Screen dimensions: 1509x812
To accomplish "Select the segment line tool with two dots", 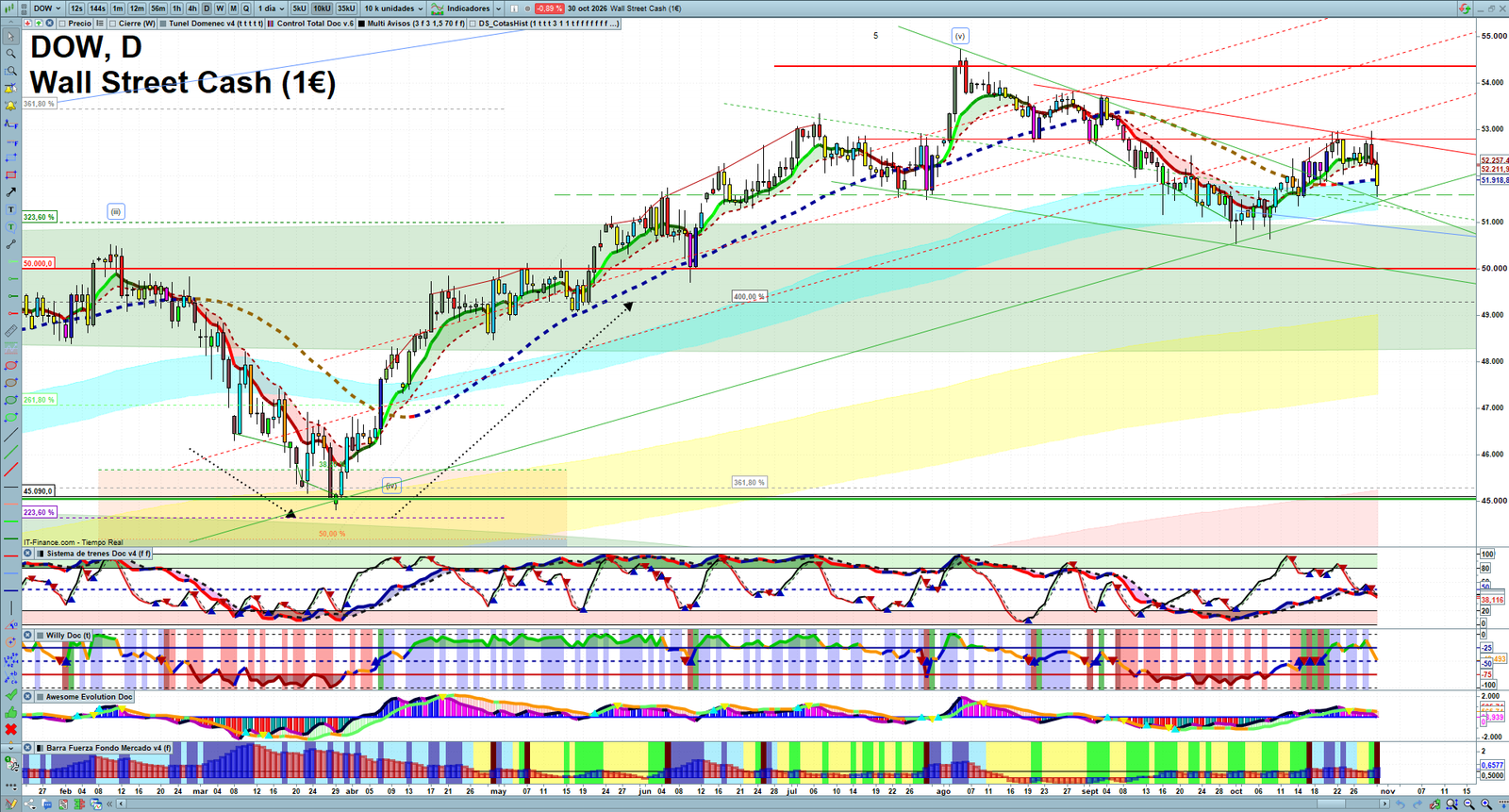I will point(10,244).
